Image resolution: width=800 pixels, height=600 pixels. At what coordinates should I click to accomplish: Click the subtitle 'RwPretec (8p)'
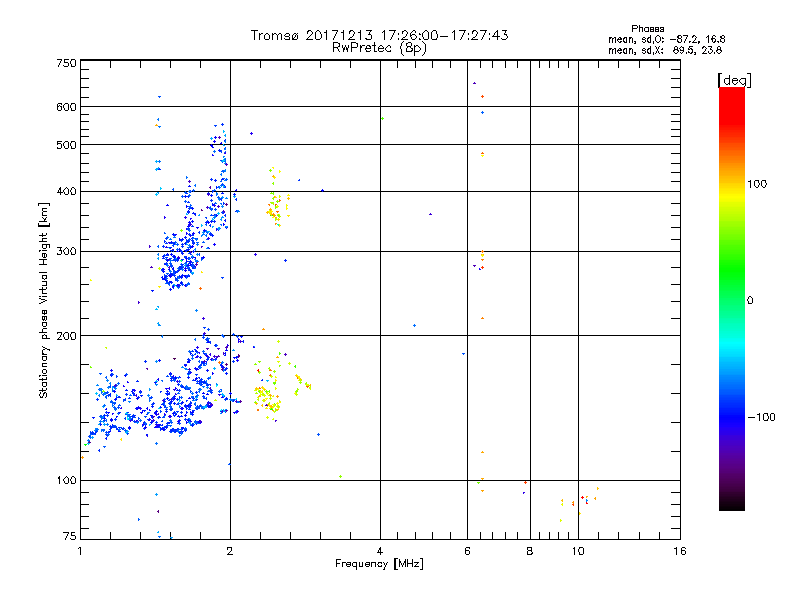pos(379,48)
